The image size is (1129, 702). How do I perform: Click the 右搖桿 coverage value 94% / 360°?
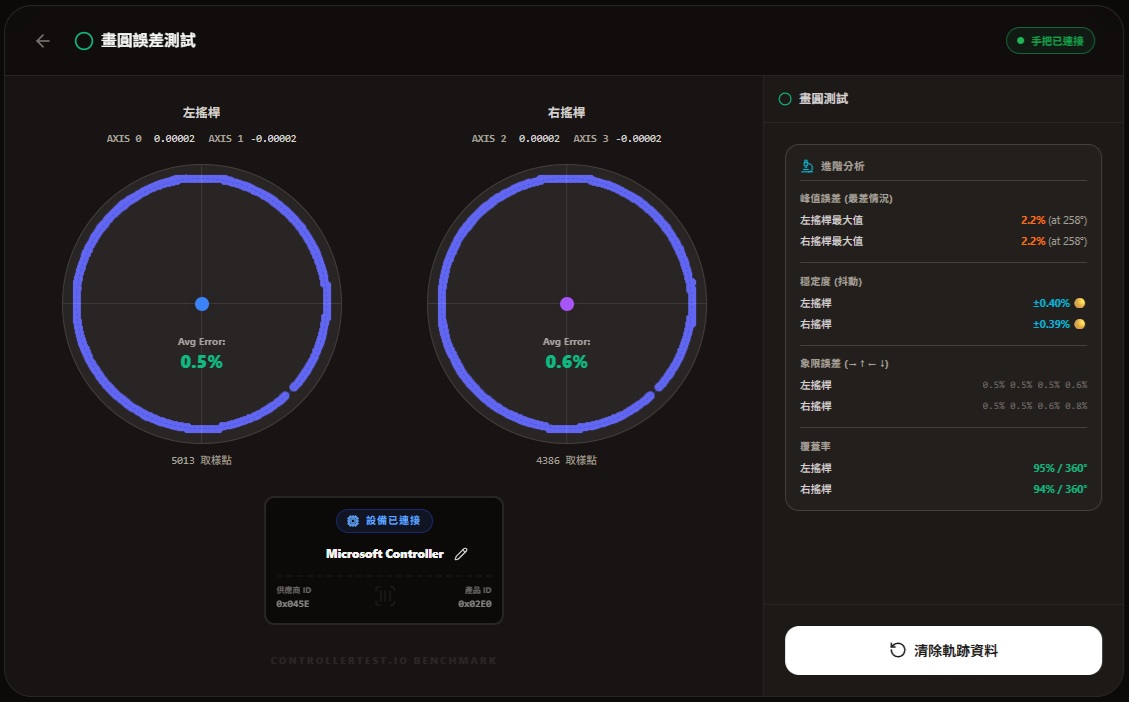[x=1059, y=489]
